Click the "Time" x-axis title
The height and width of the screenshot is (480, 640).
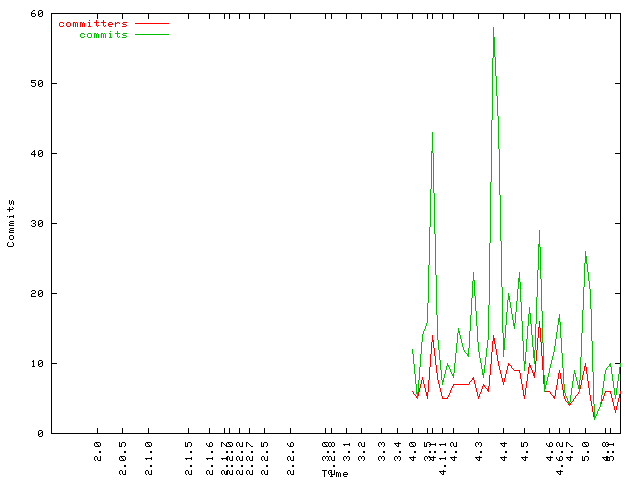coord(335,473)
